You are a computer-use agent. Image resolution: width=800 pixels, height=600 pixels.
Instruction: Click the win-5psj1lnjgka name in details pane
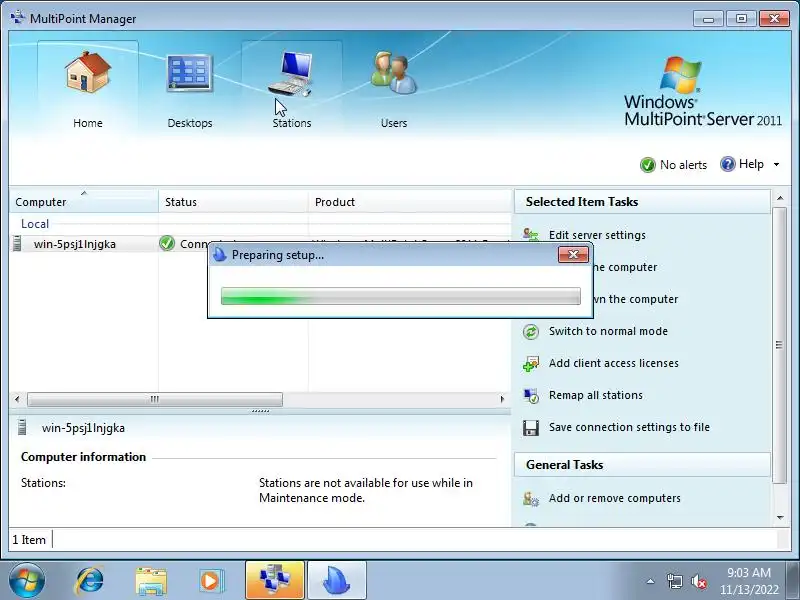pos(83,428)
